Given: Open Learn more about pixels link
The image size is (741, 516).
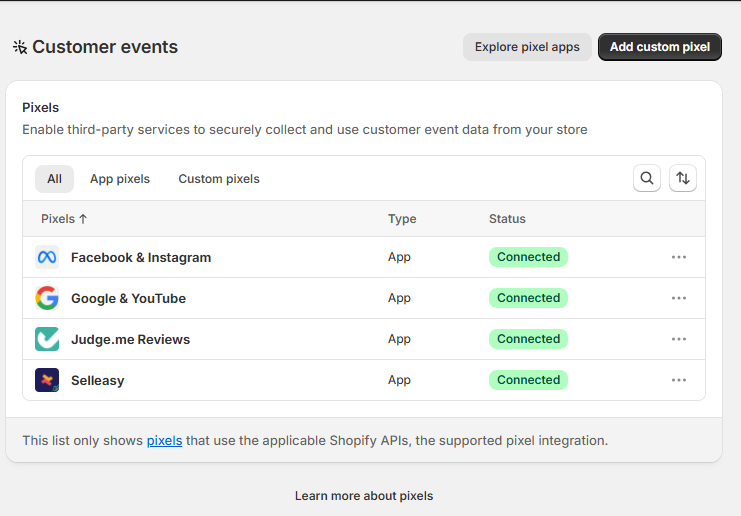Looking at the screenshot, I should (x=364, y=496).
